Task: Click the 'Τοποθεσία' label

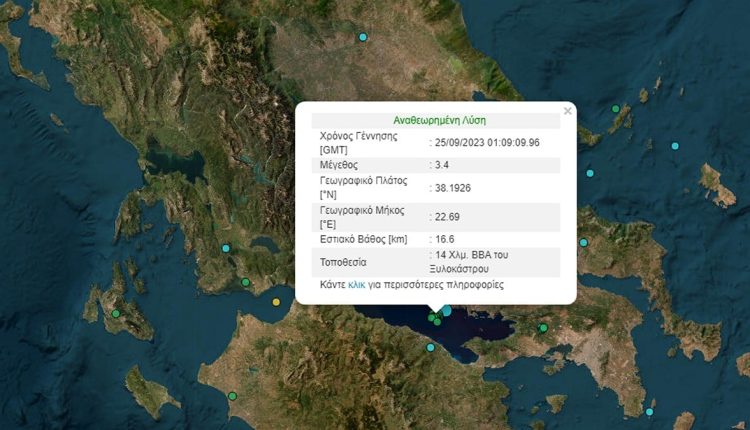Action: pyautogui.click(x=343, y=262)
